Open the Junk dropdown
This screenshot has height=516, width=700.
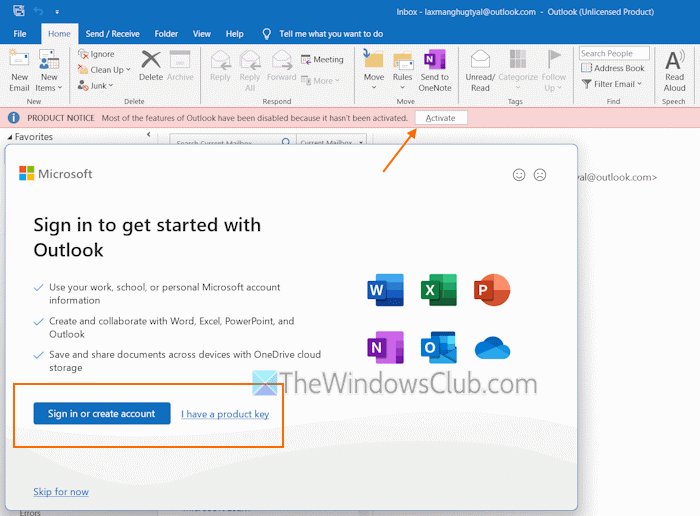[x=96, y=85]
